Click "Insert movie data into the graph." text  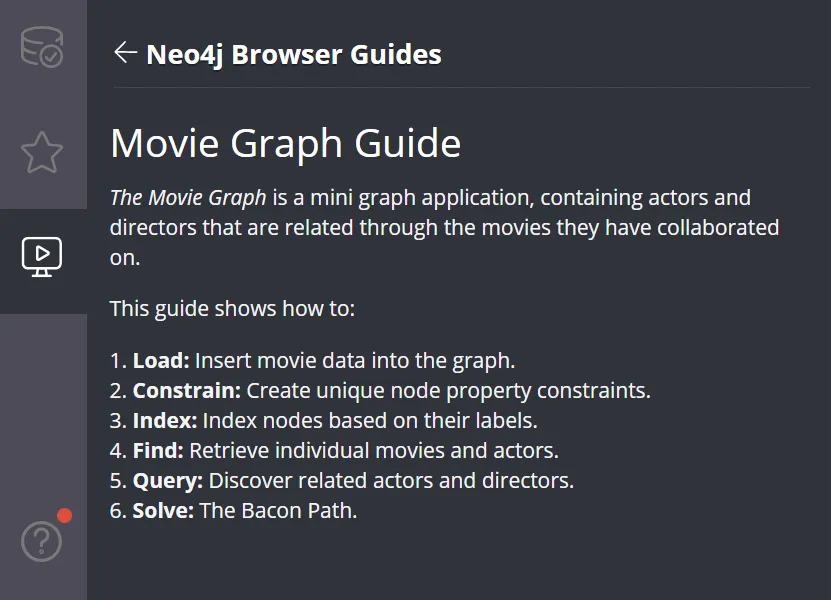tap(355, 360)
